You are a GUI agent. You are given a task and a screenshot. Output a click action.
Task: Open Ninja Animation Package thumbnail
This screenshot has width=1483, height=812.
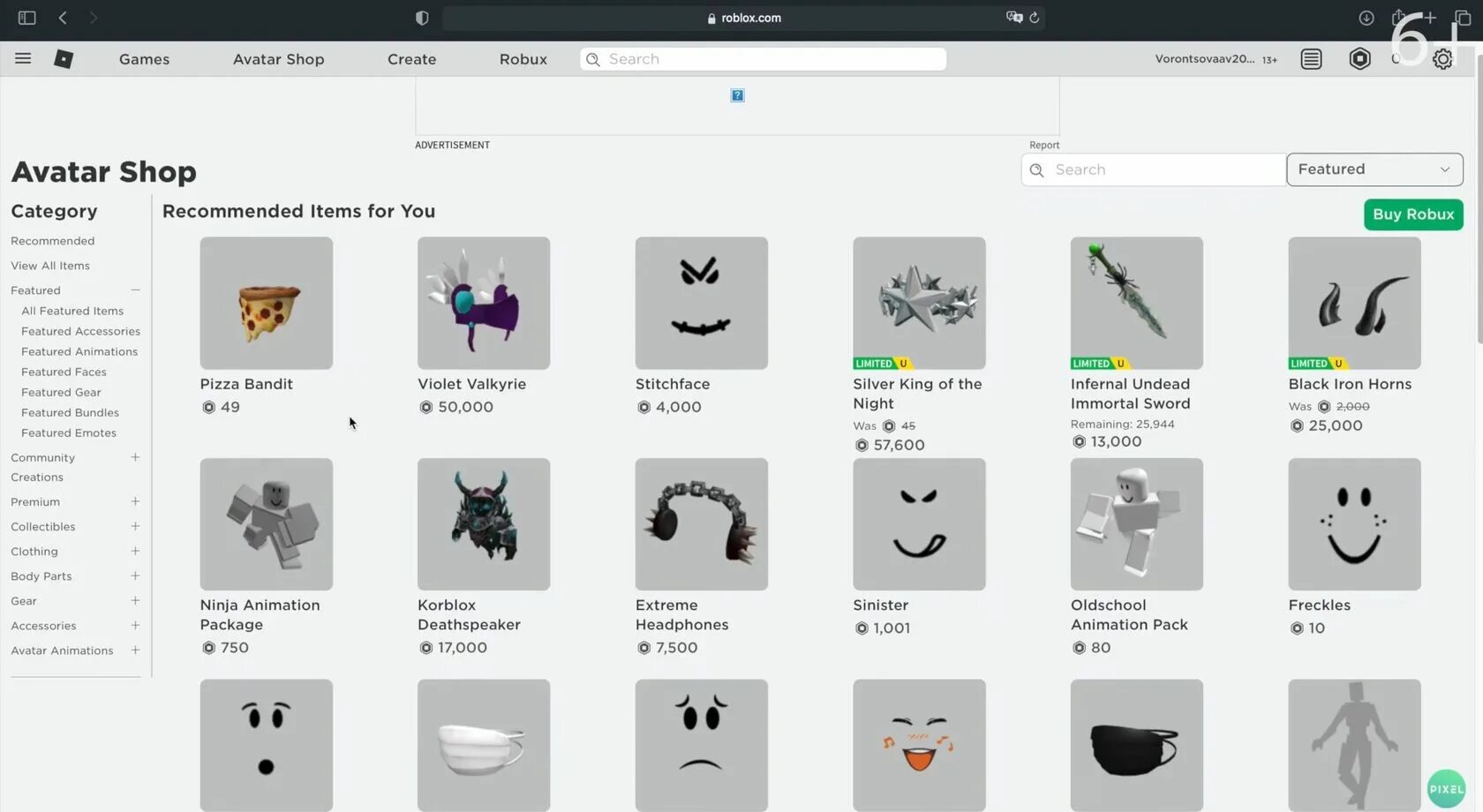(266, 524)
